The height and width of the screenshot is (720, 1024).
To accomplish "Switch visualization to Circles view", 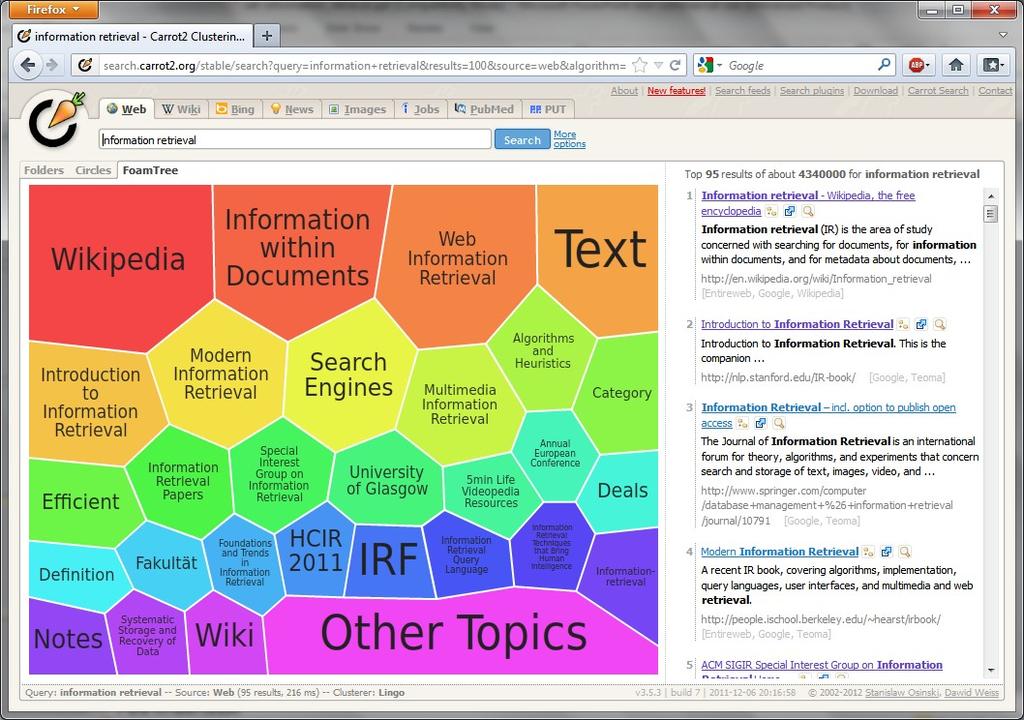I will coord(93,171).
